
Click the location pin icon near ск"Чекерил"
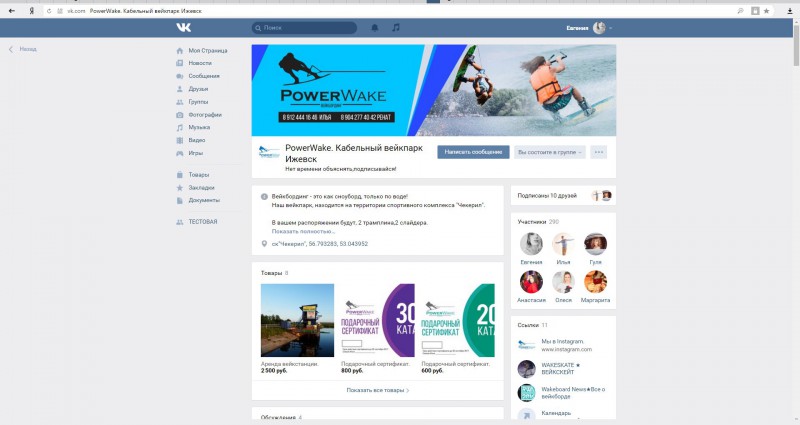pyautogui.click(x=264, y=244)
